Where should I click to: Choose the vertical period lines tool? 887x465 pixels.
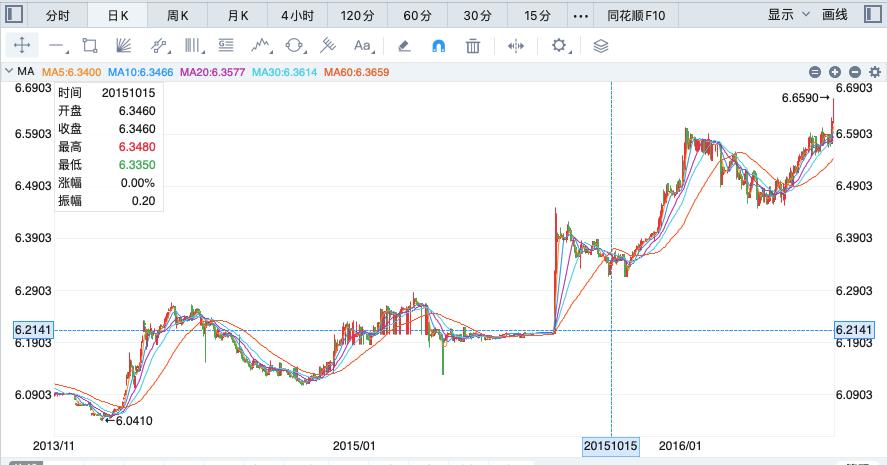[193, 46]
